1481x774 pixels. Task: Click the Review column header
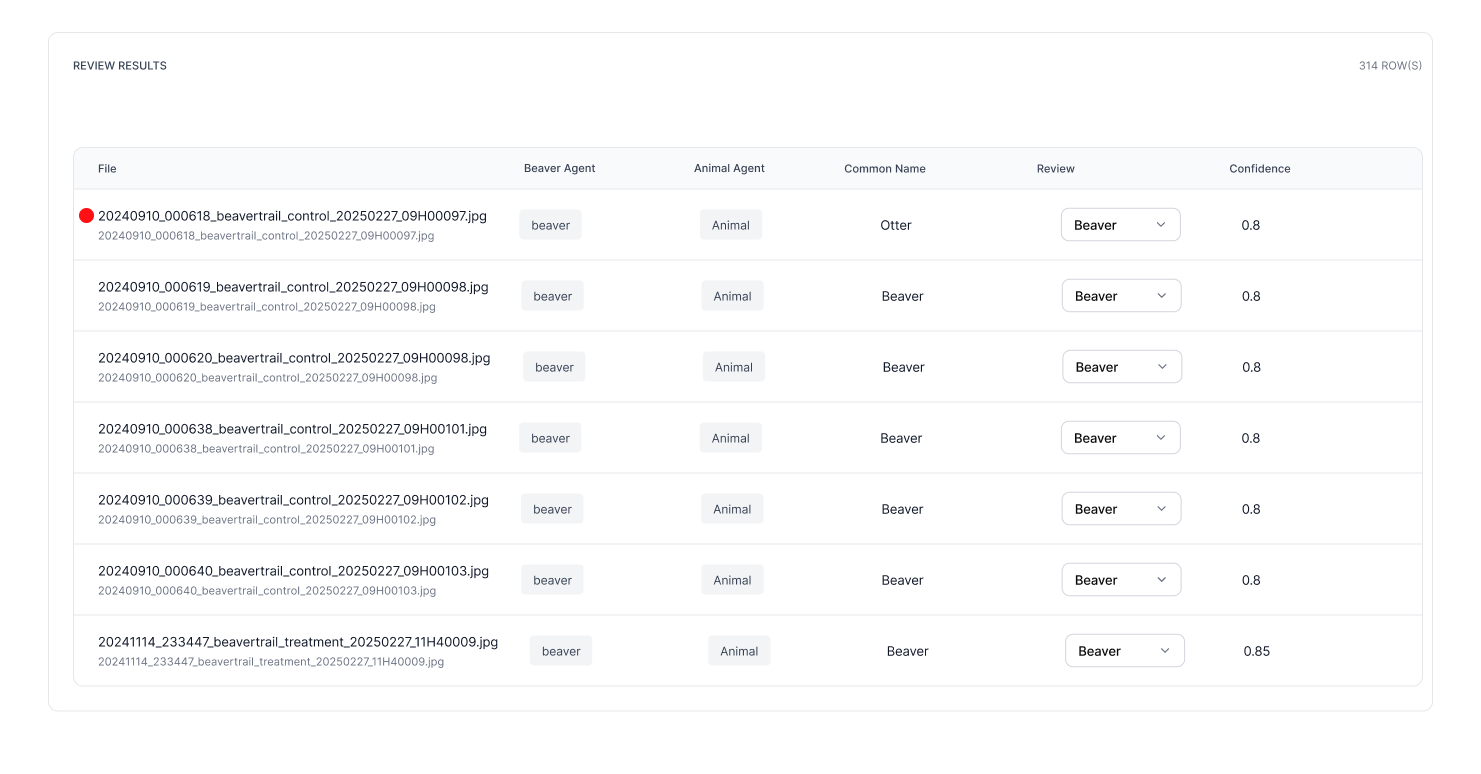tap(1055, 169)
